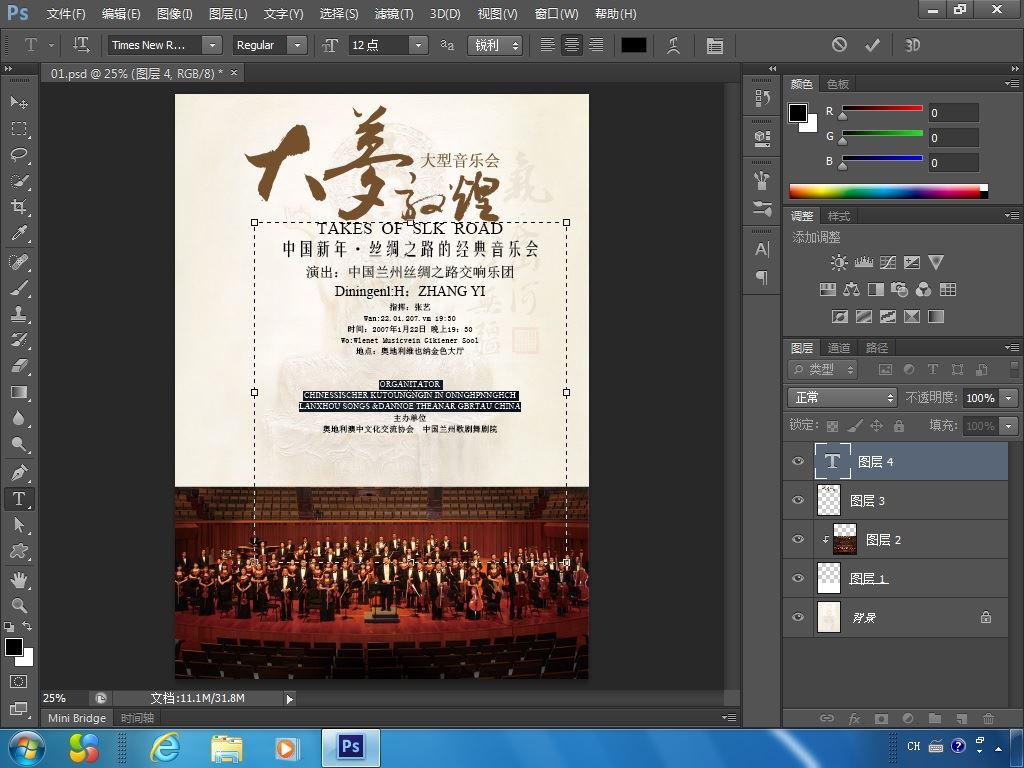Viewport: 1024px width, 768px height.
Task: Open the Create Warped Text option
Action: 673,45
